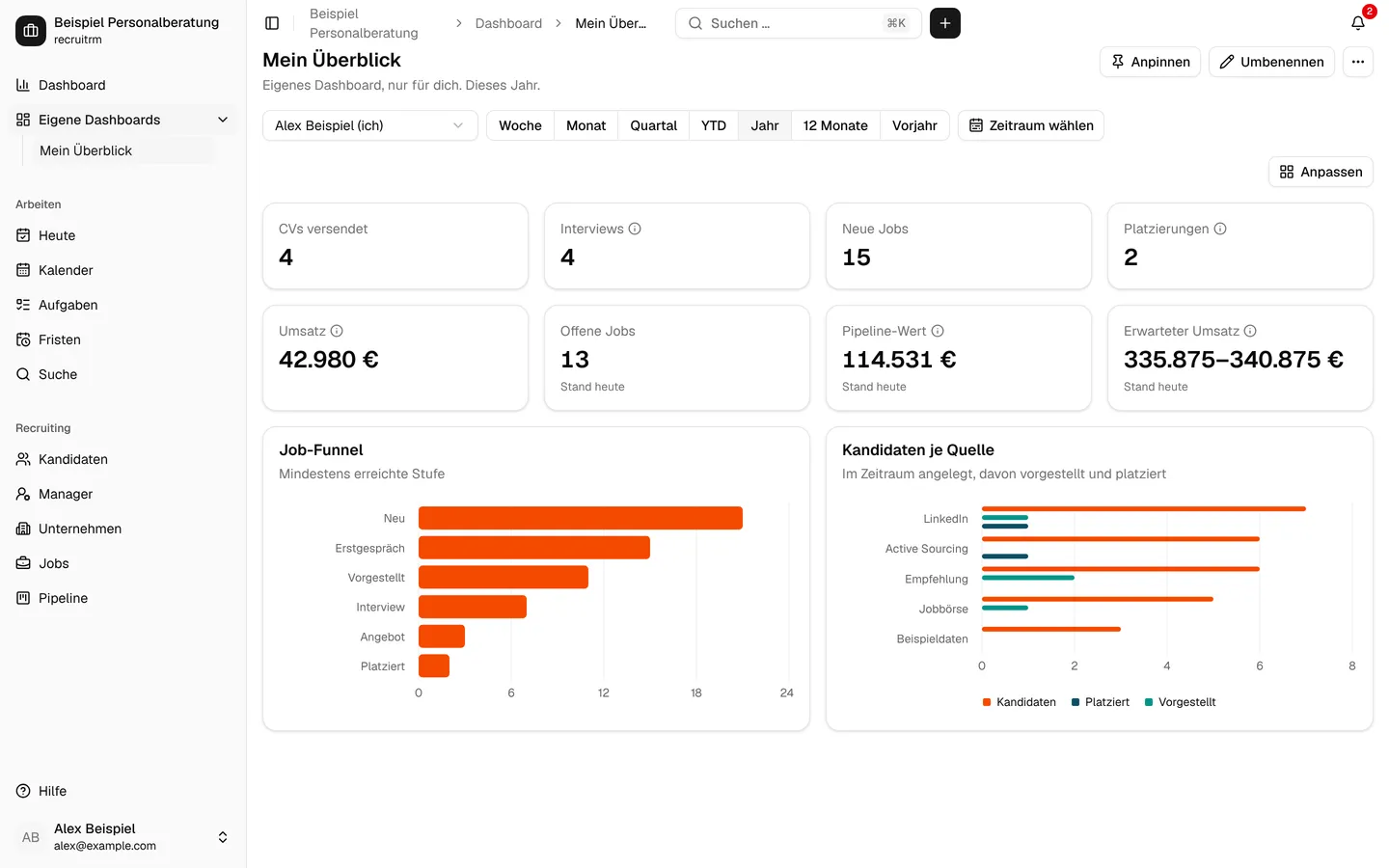Open the Alex Beispiel account switcher
Screen dimensions: 1389x868
(x=123, y=837)
